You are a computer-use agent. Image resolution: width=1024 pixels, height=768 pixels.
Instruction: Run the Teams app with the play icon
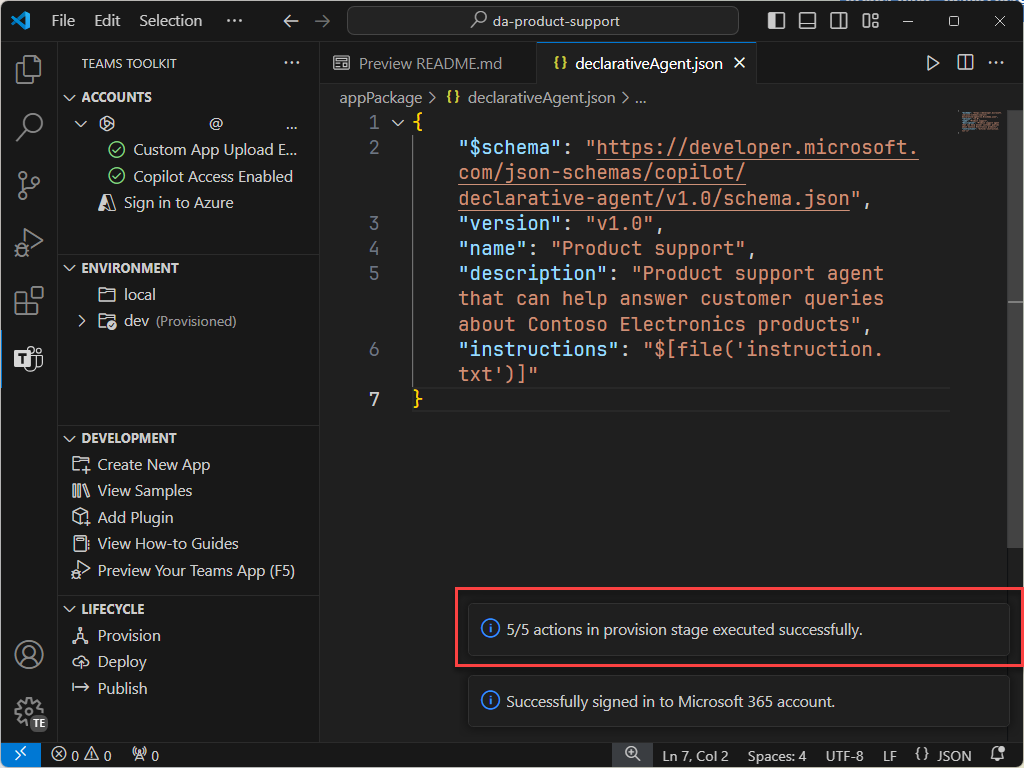coord(932,62)
